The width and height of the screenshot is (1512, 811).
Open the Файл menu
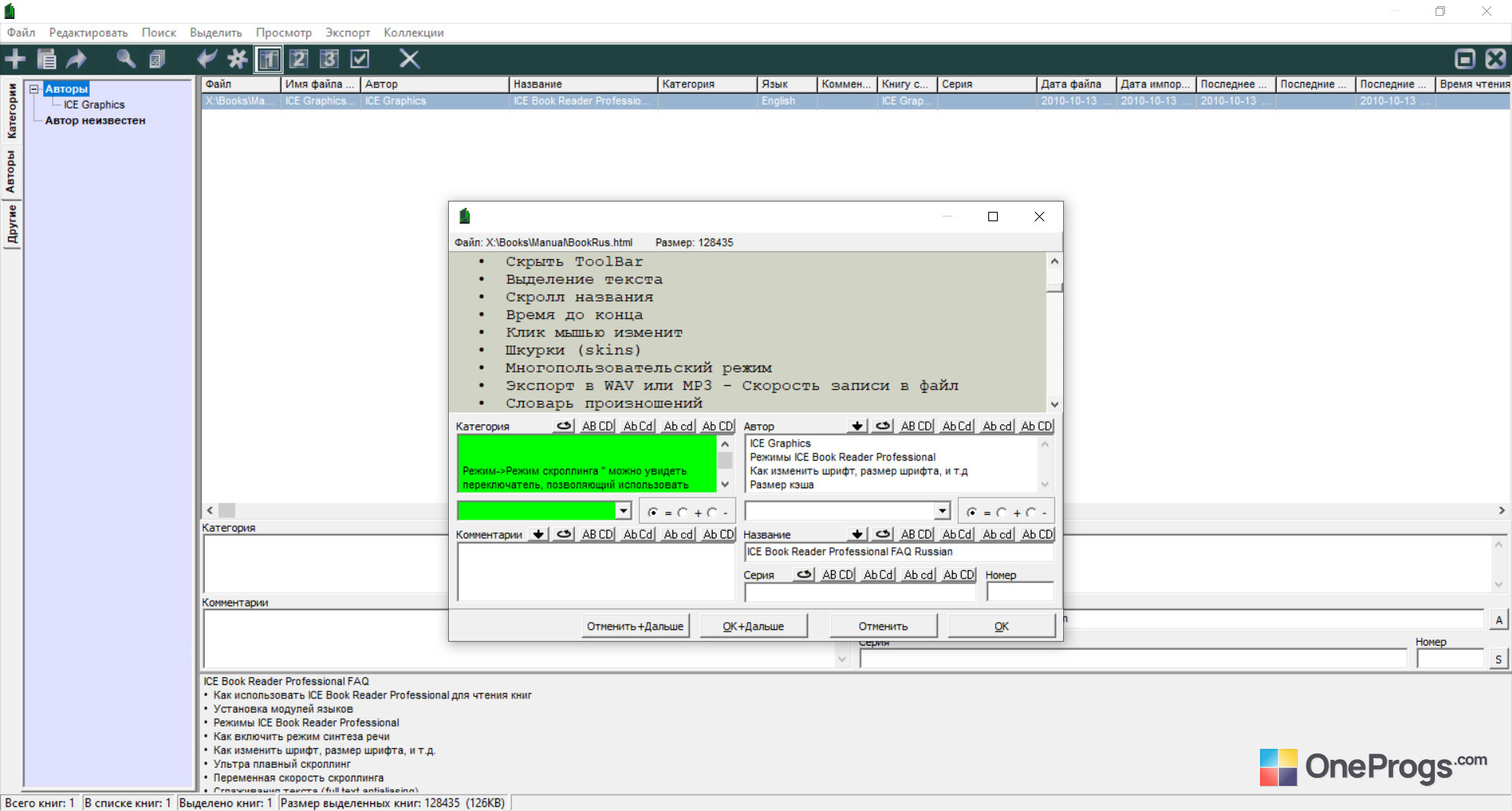(21, 32)
